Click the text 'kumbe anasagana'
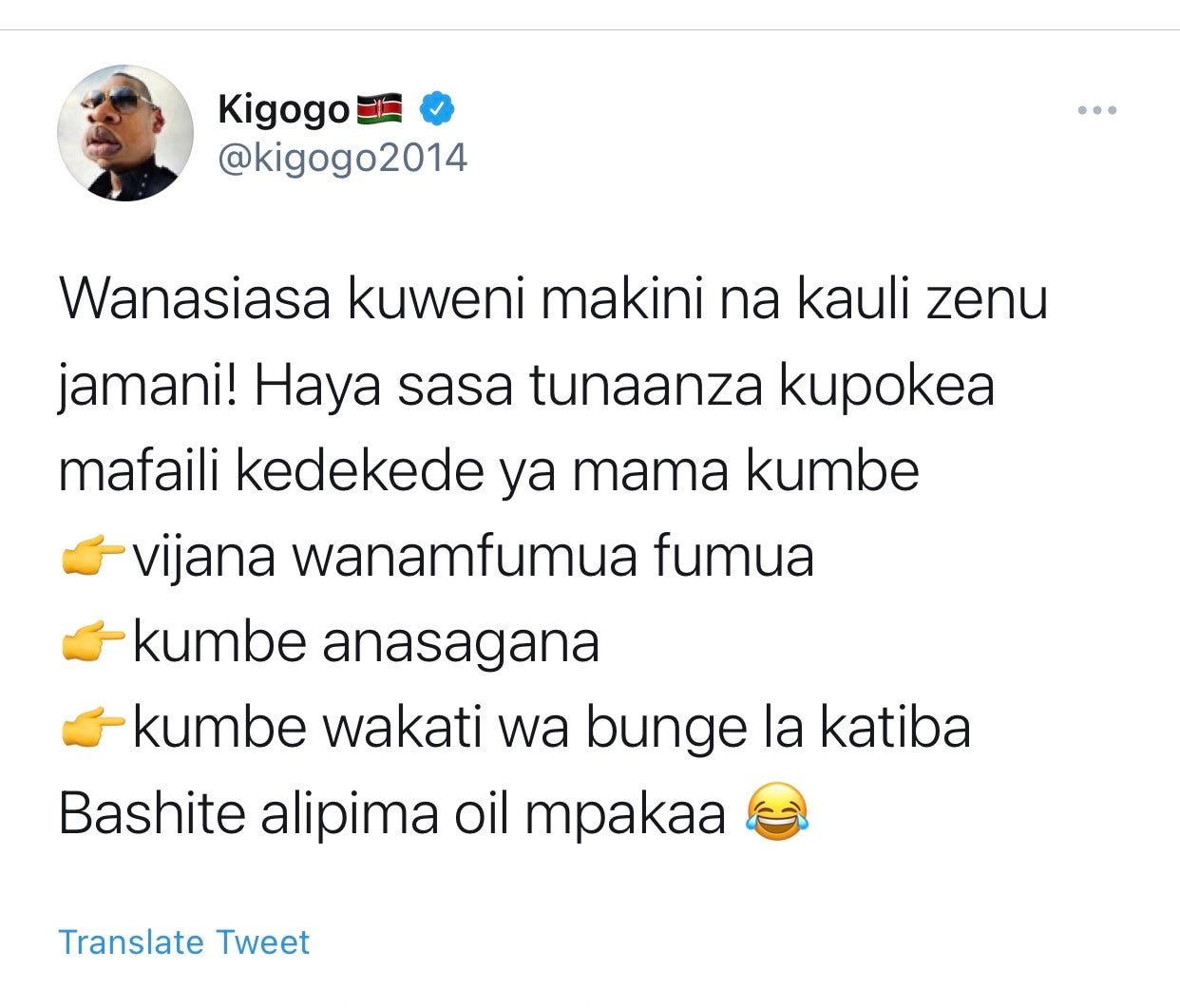 [366, 643]
